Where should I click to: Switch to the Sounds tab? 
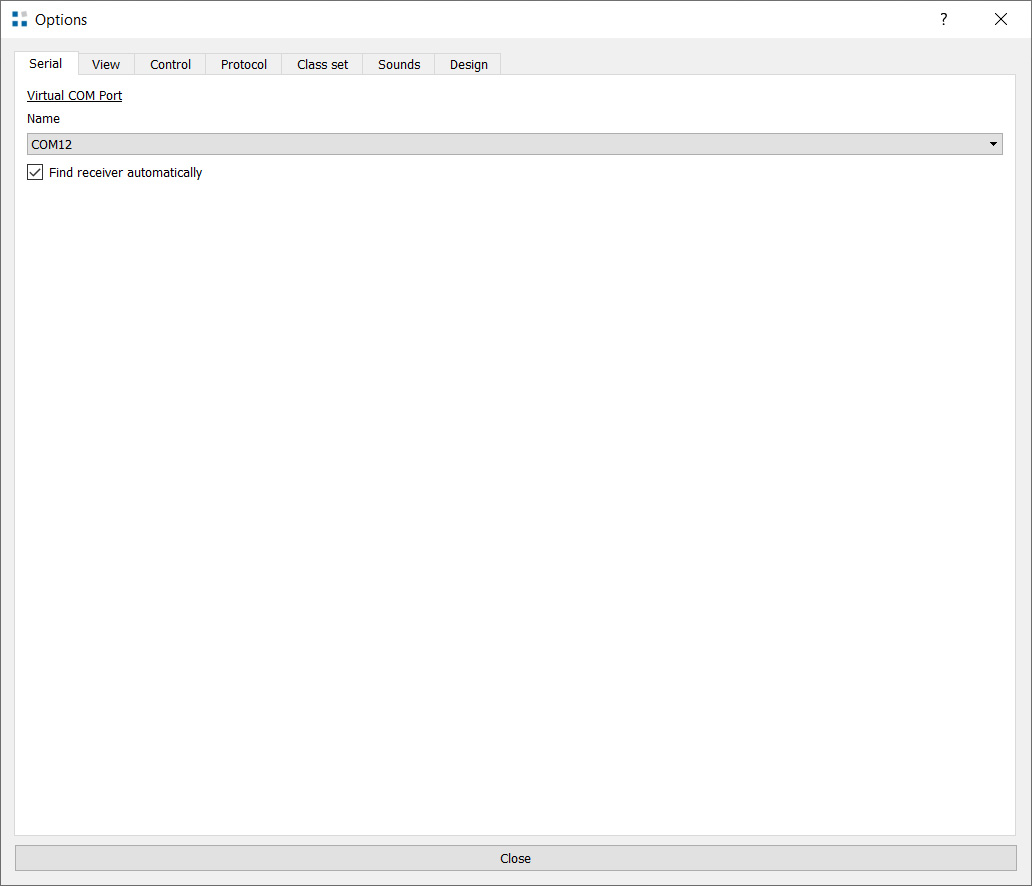click(399, 64)
